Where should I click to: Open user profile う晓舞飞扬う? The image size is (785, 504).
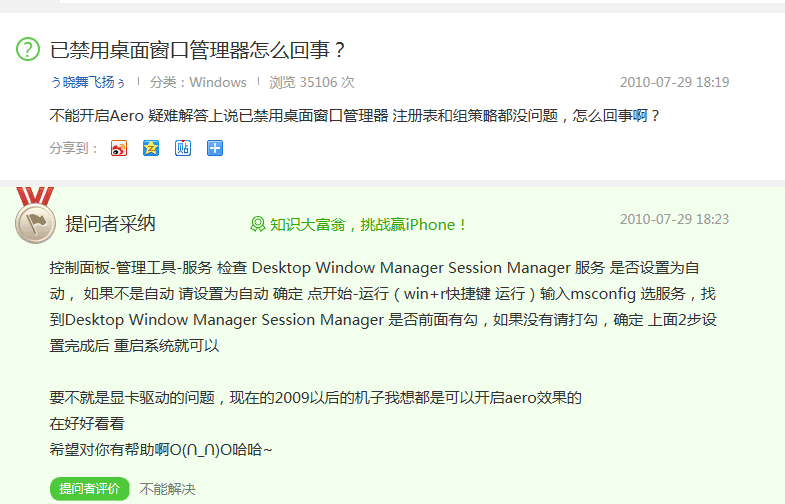[x=88, y=82]
